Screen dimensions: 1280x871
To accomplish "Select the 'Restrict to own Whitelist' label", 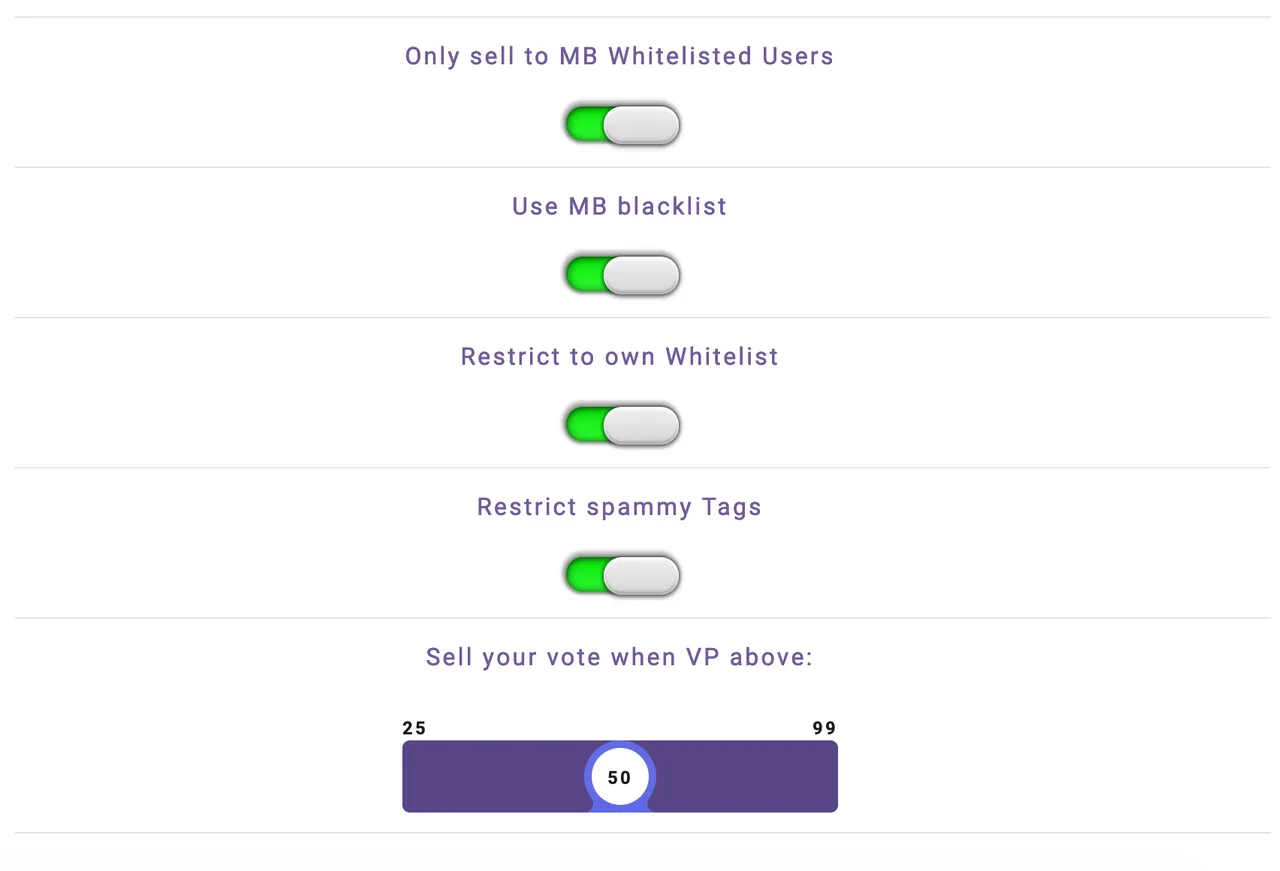I will (619, 357).
